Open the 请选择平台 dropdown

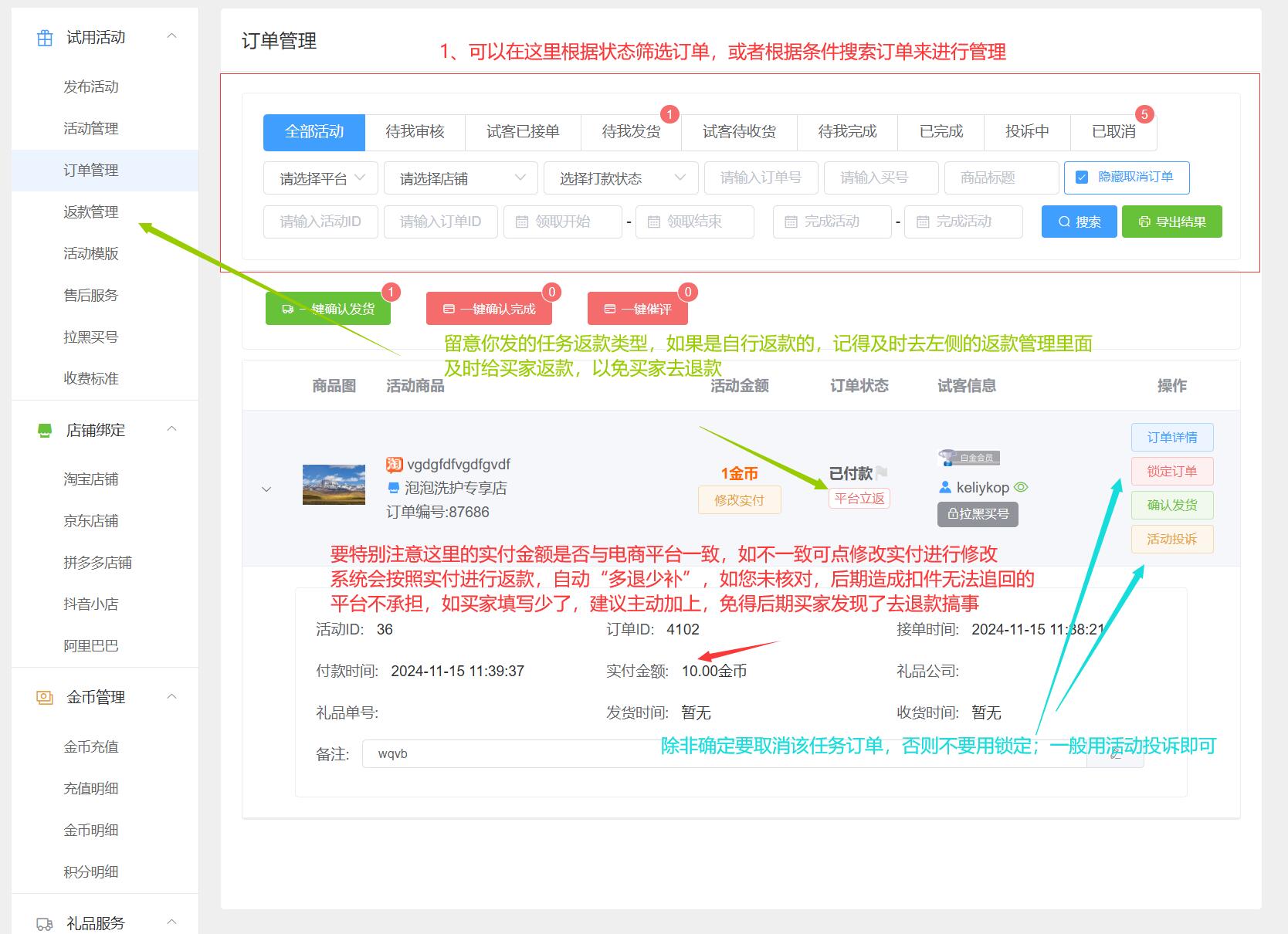pyautogui.click(x=320, y=178)
